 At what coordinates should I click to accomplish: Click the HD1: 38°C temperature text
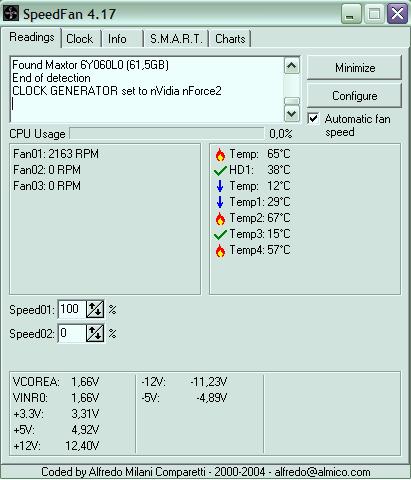click(x=260, y=170)
